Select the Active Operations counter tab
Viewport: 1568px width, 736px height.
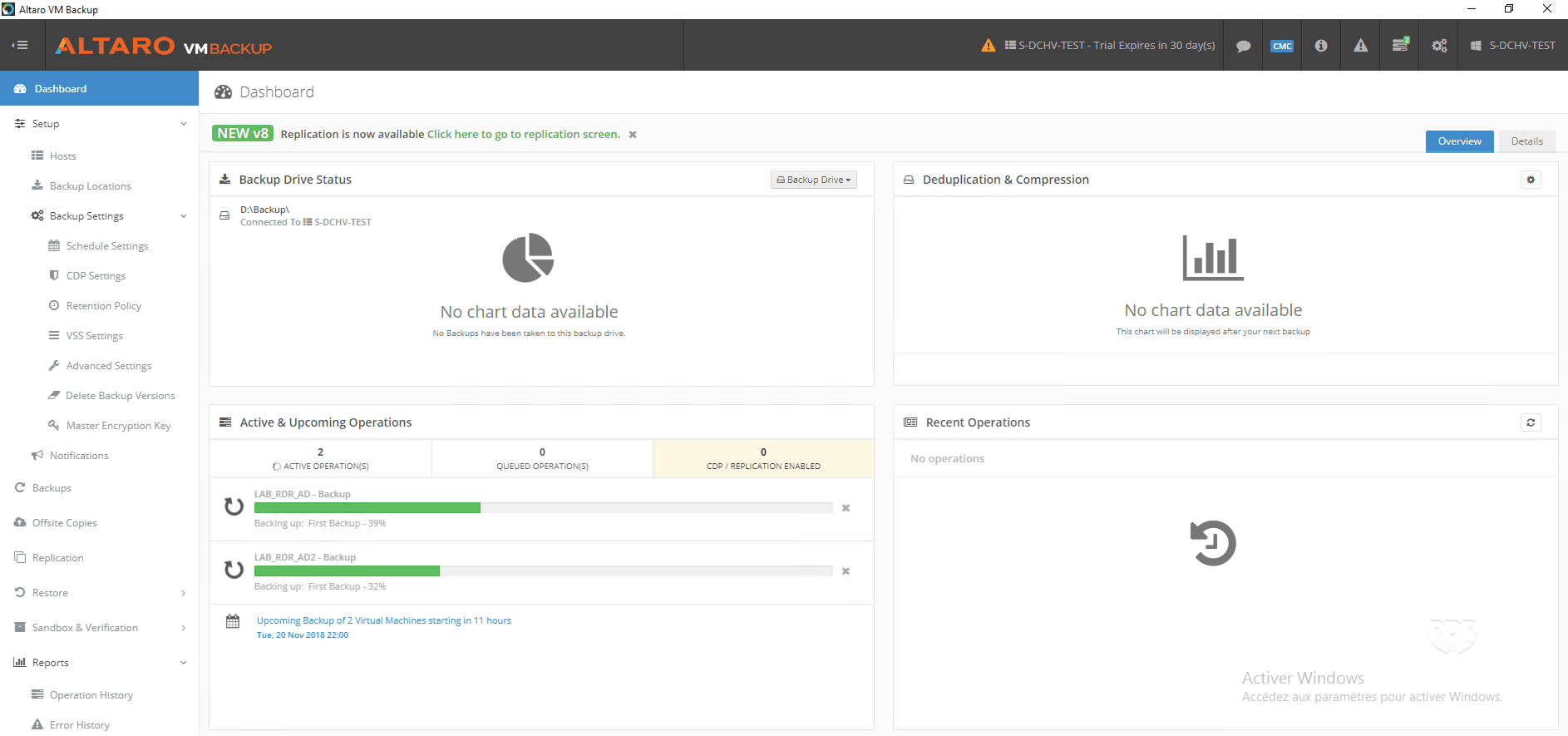coord(320,459)
